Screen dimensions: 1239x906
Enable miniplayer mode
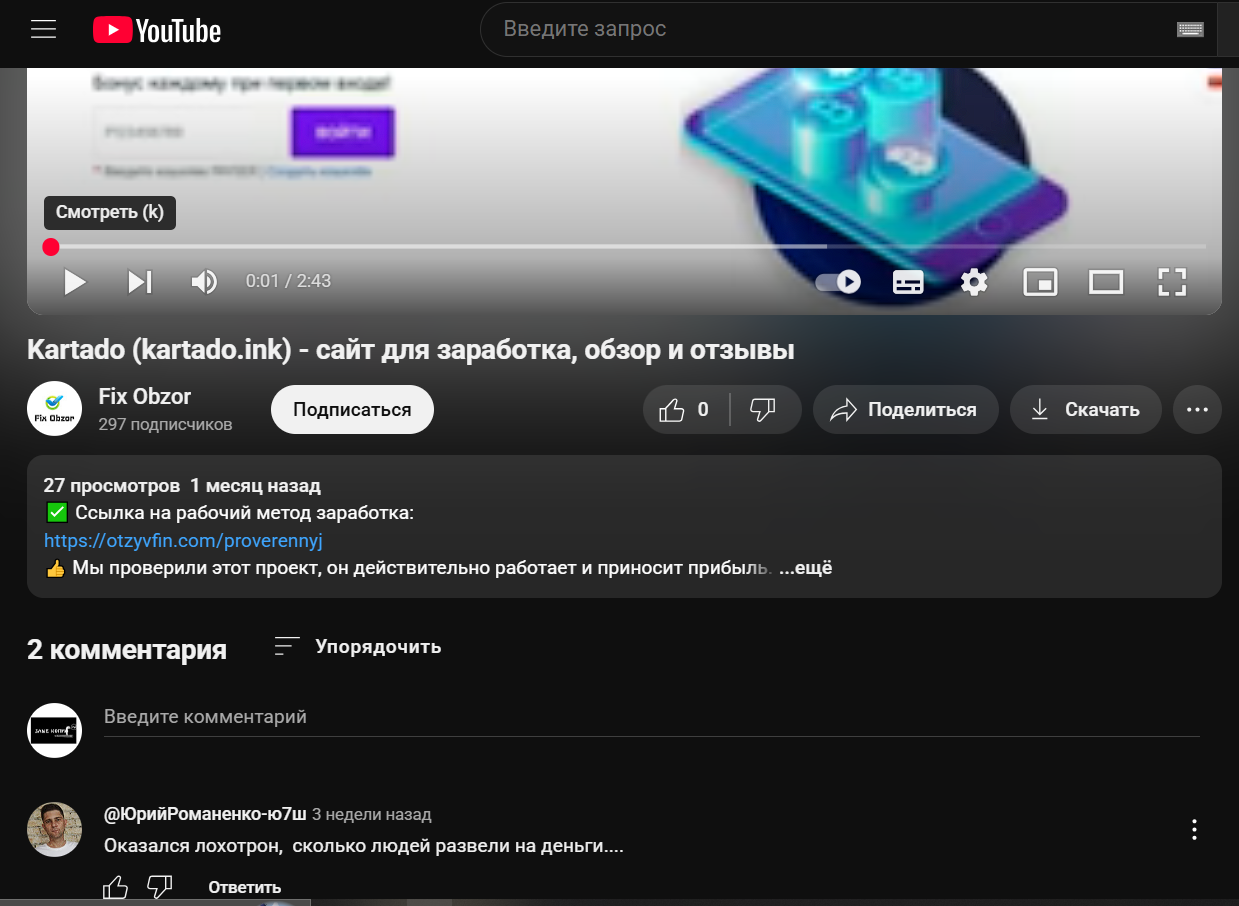pyautogui.click(x=1041, y=283)
